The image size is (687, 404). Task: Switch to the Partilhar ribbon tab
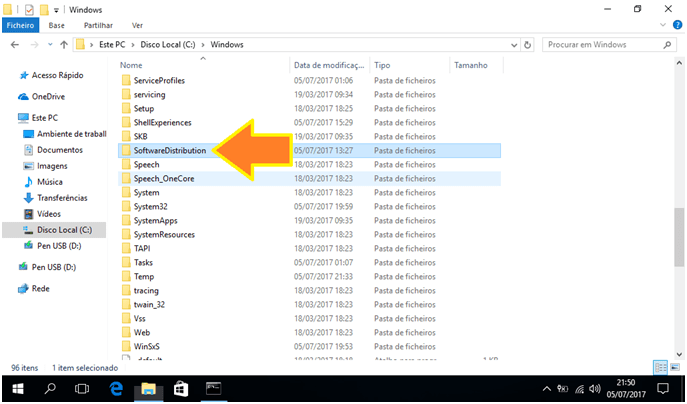pyautogui.click(x=98, y=24)
